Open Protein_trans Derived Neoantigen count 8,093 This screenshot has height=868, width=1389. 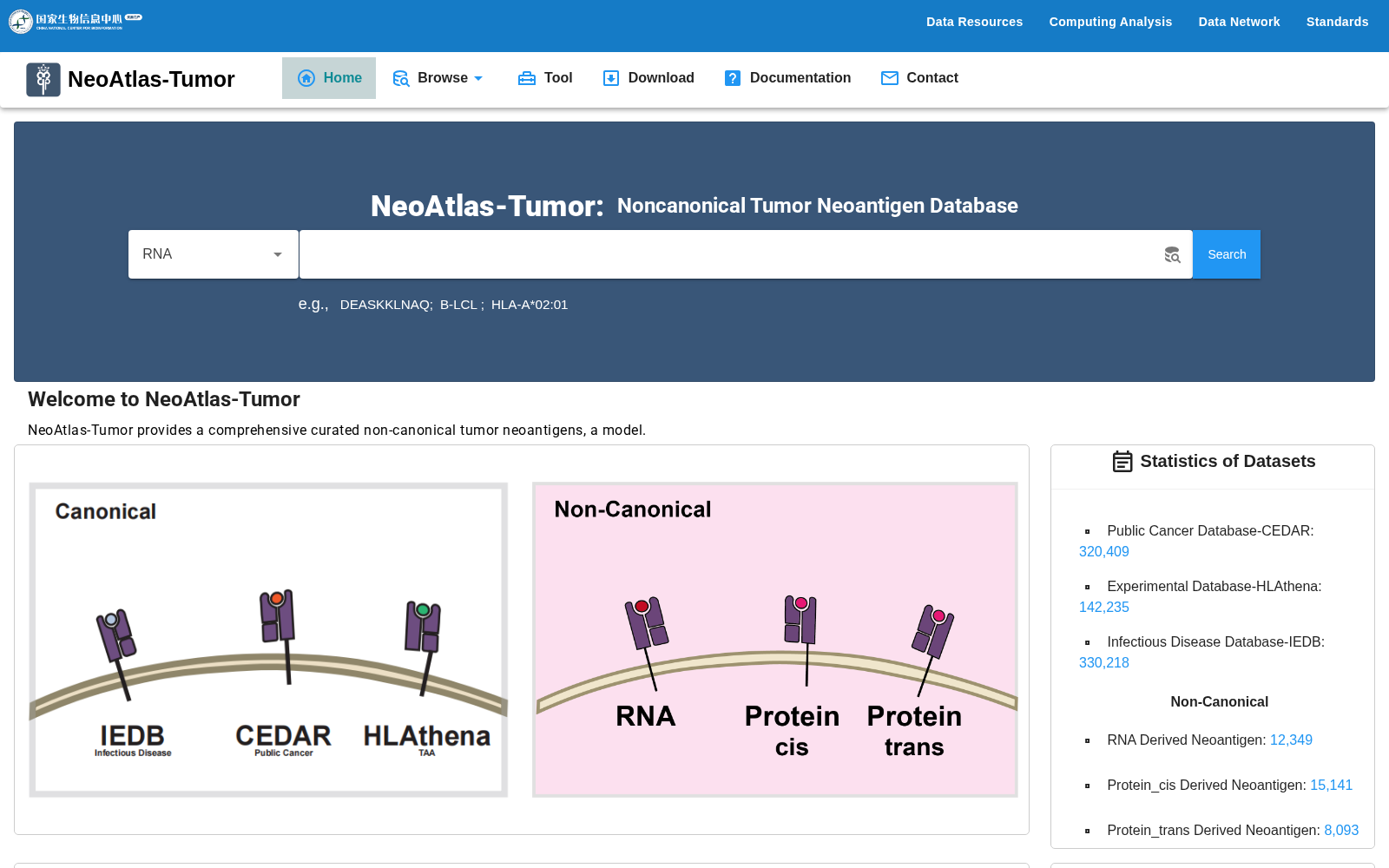tap(1341, 831)
